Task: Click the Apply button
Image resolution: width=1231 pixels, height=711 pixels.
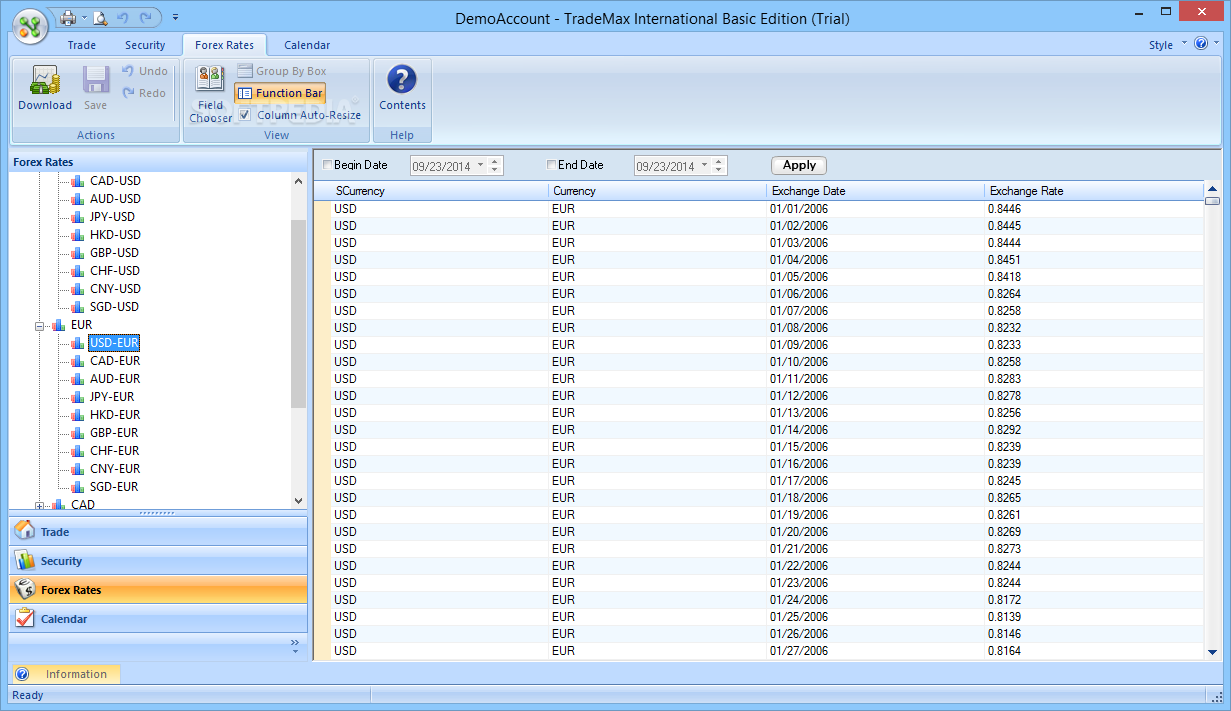Action: click(799, 166)
